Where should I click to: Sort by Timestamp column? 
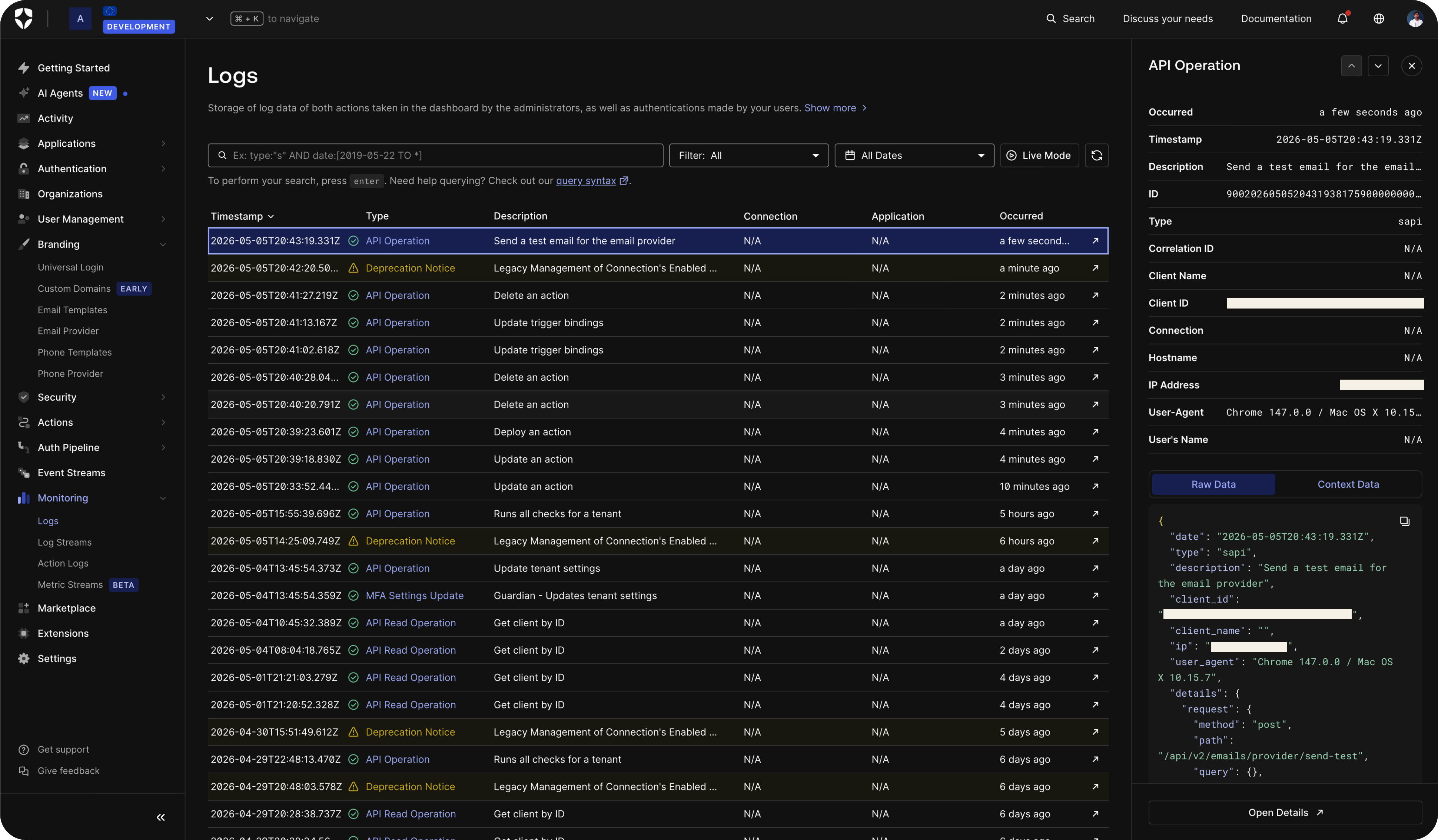pos(242,216)
